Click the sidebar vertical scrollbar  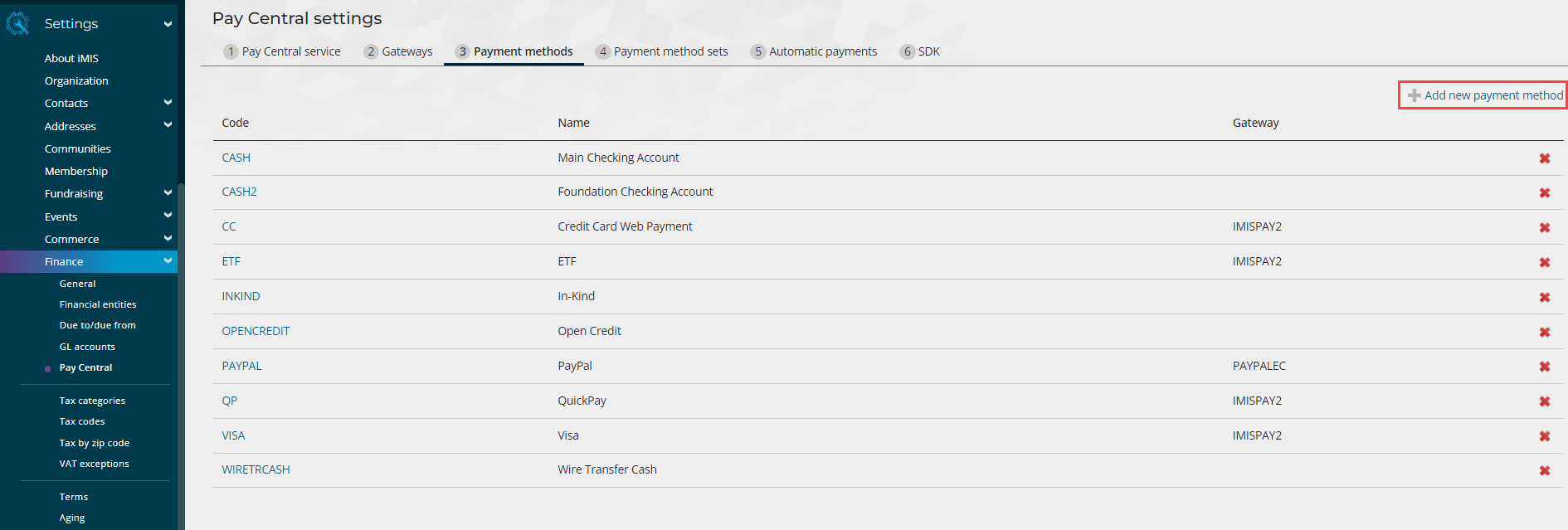tap(181, 357)
